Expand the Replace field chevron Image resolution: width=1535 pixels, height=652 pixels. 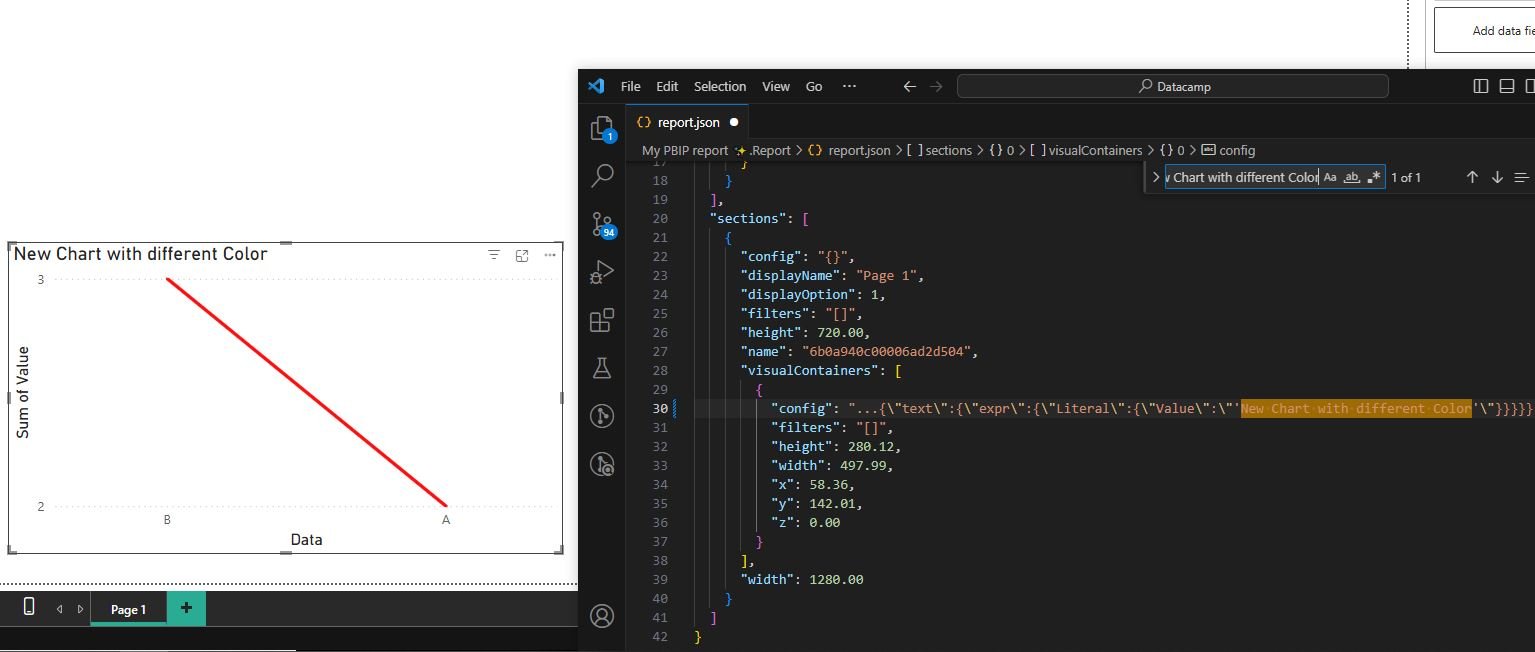tap(1155, 177)
